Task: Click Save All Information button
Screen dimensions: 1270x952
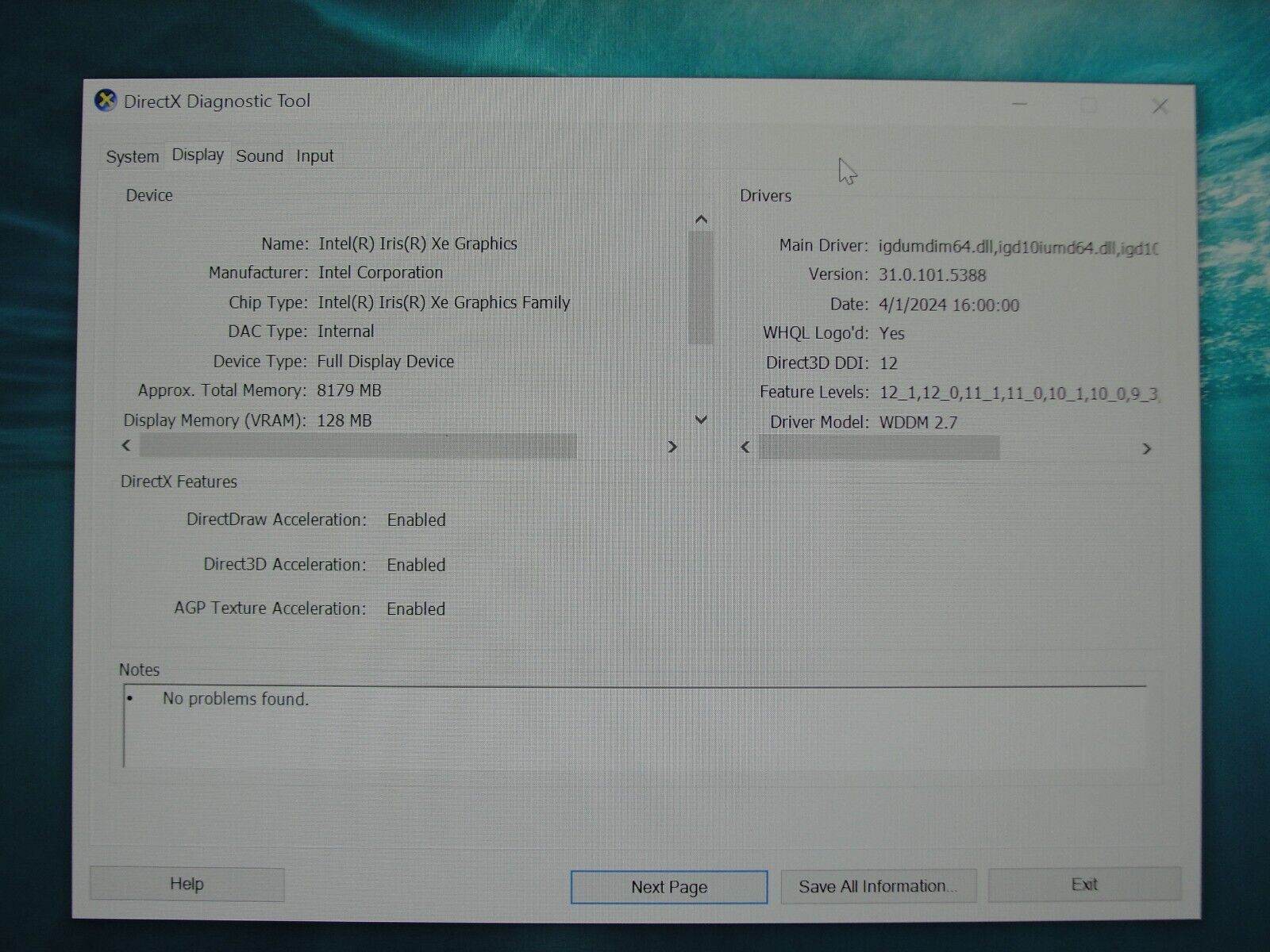Action: point(878,886)
